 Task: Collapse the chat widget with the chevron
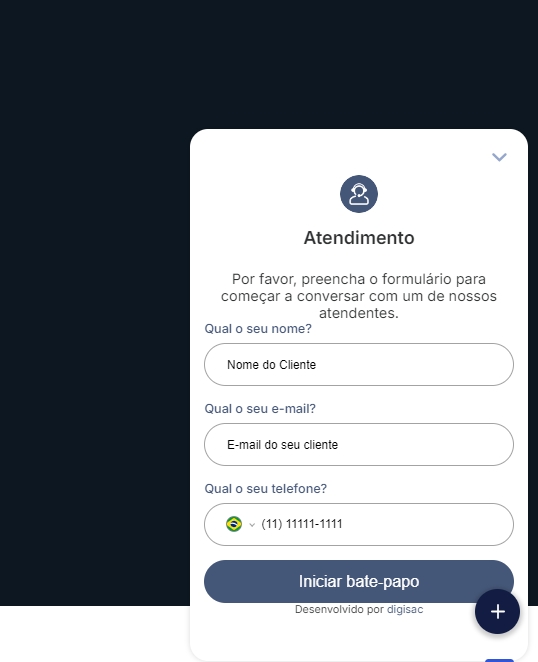(499, 157)
